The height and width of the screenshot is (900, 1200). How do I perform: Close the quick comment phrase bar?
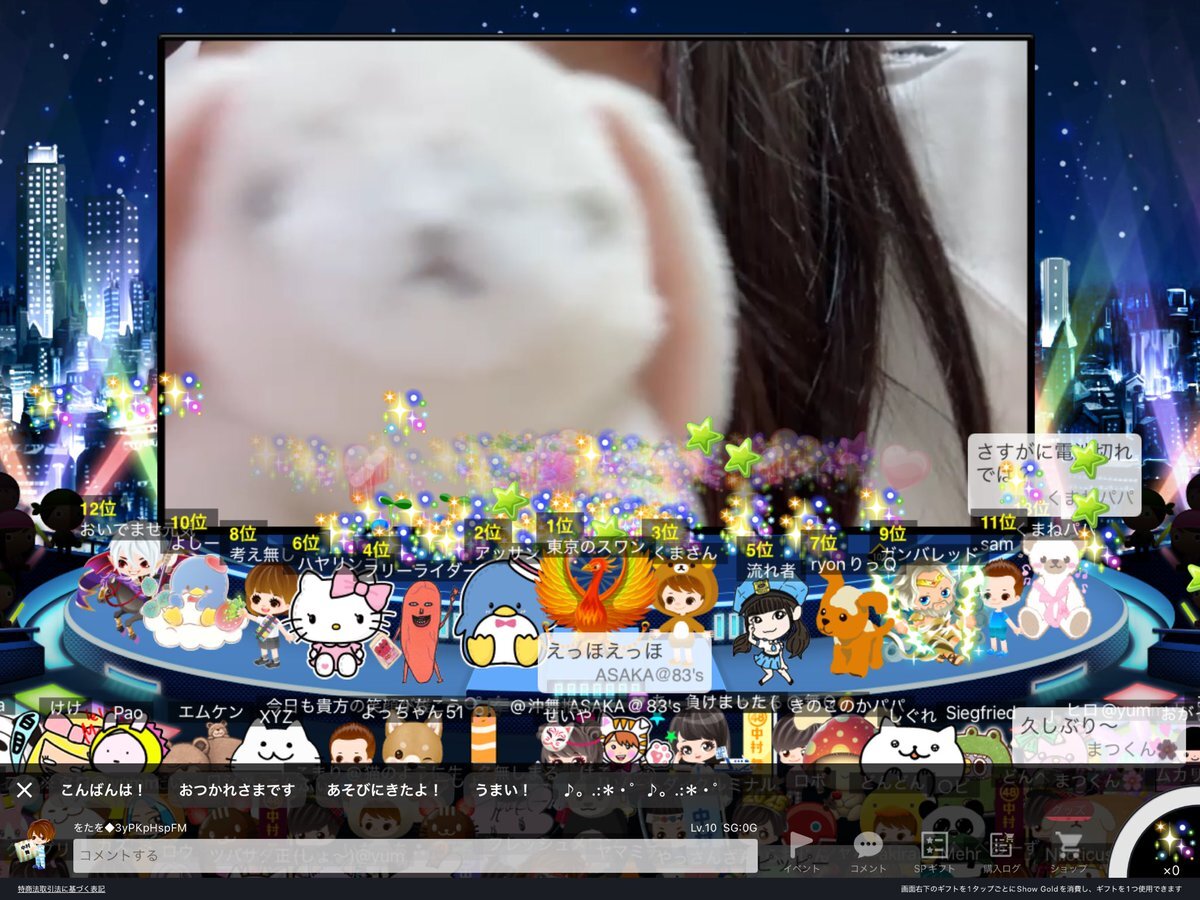[25, 790]
